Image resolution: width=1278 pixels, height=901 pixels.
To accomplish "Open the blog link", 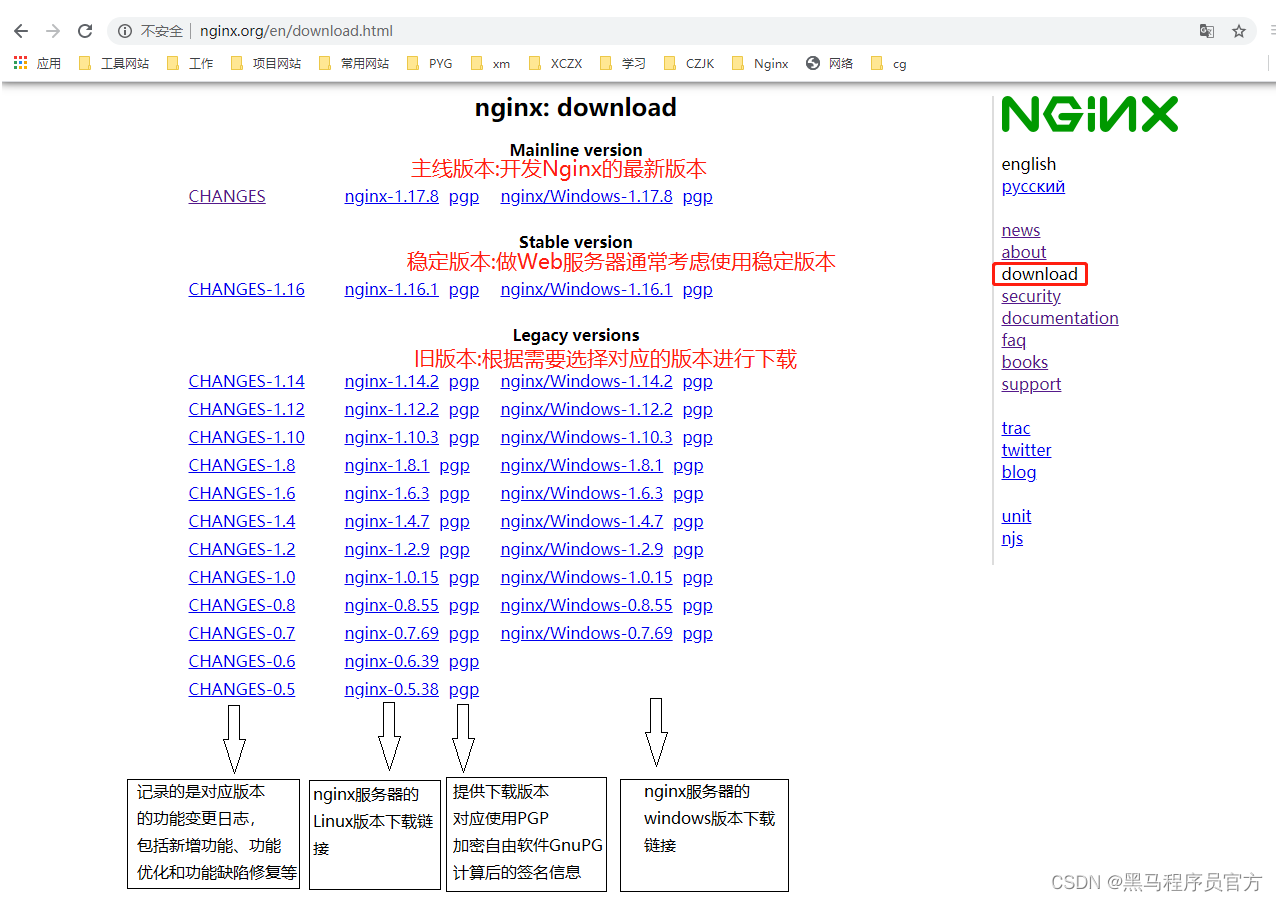I will point(1019,472).
